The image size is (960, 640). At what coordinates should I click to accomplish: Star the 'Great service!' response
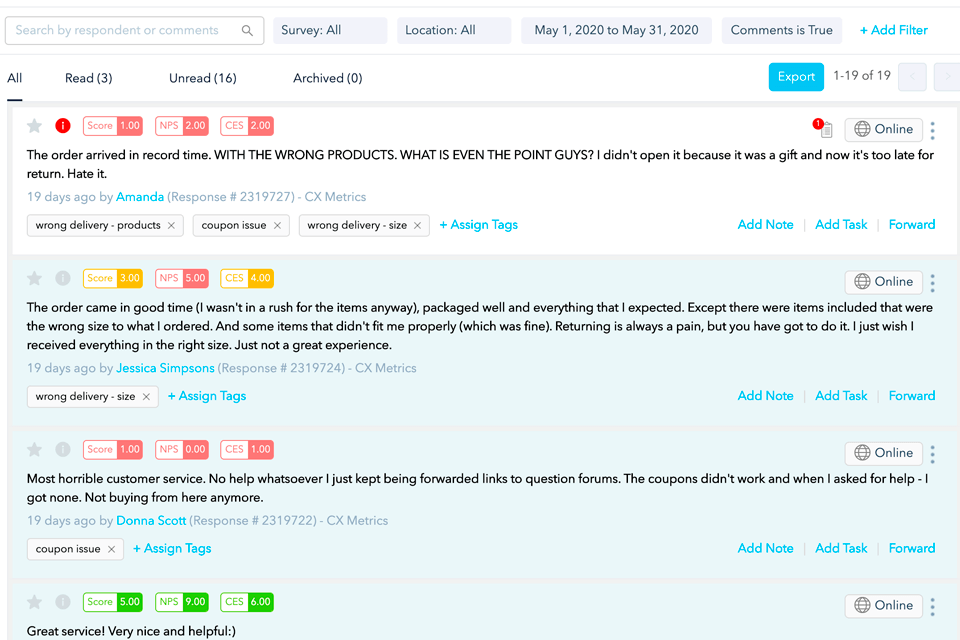(34, 602)
